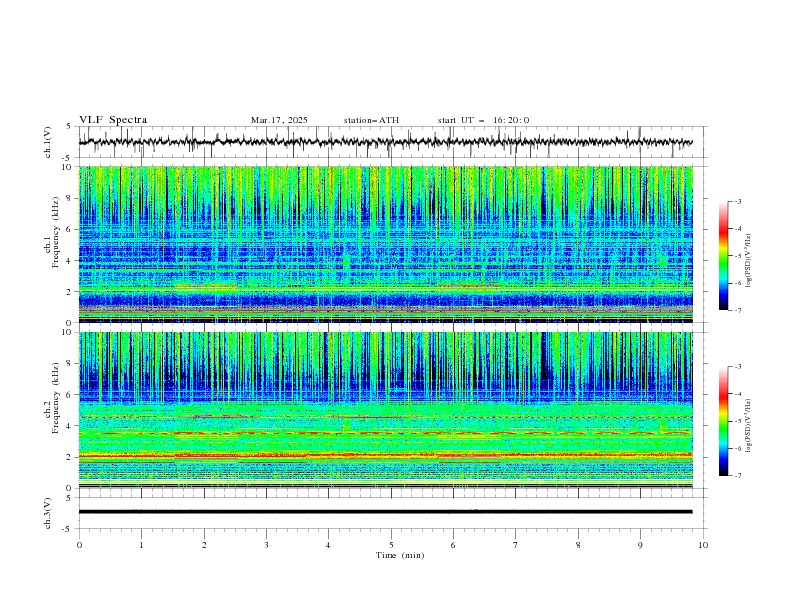This screenshot has height=612, width=792.
Task: Click the ch.1 frequency tick label '8'
Action: pos(71,198)
